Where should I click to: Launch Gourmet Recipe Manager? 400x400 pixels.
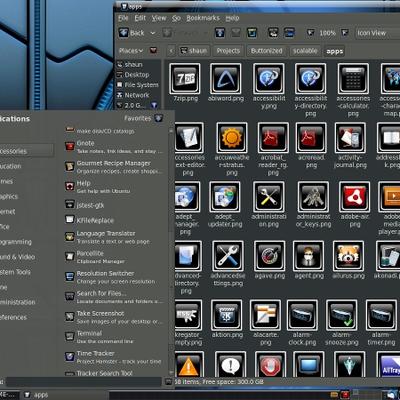[x=115, y=167]
